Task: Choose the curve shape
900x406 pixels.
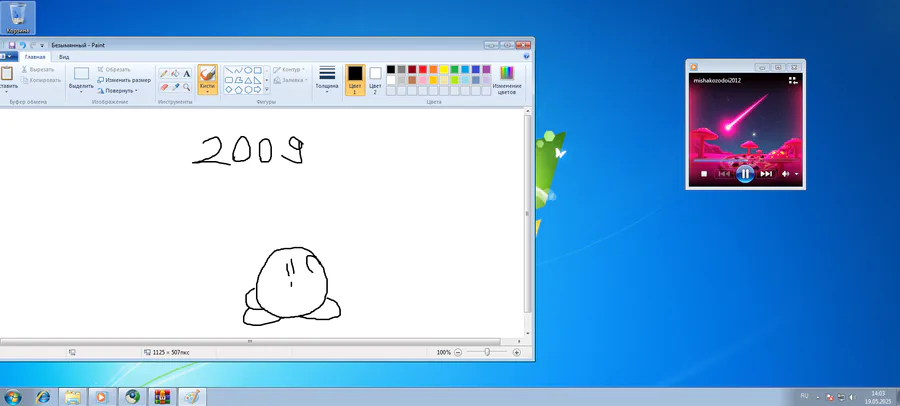Action: coord(238,70)
